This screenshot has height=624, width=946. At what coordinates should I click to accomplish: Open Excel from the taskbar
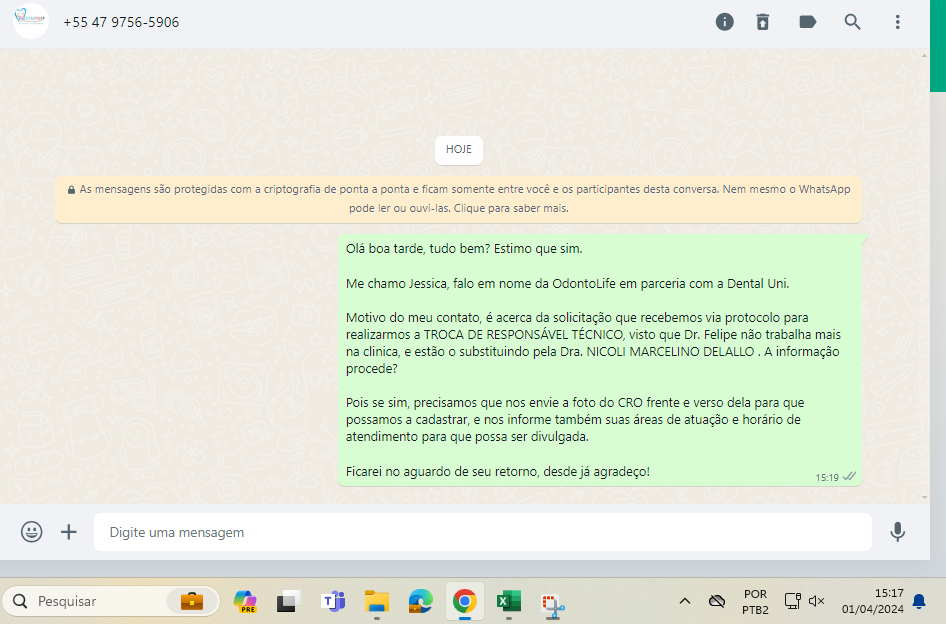pyautogui.click(x=509, y=601)
